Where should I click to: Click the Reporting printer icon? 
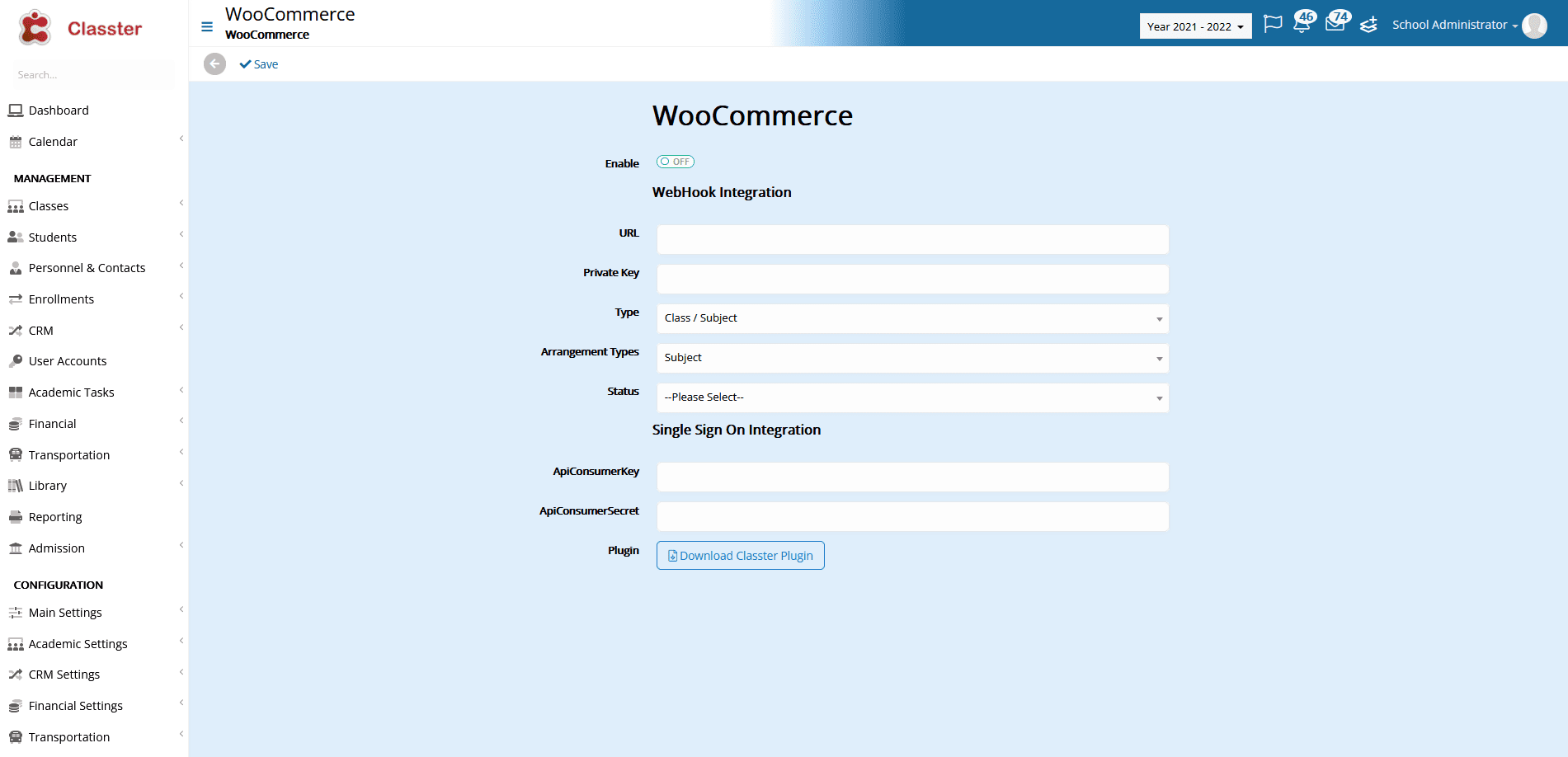[x=16, y=517]
